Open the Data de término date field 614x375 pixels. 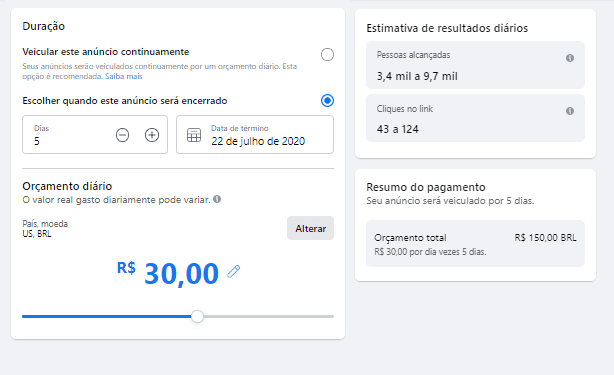[x=255, y=135]
